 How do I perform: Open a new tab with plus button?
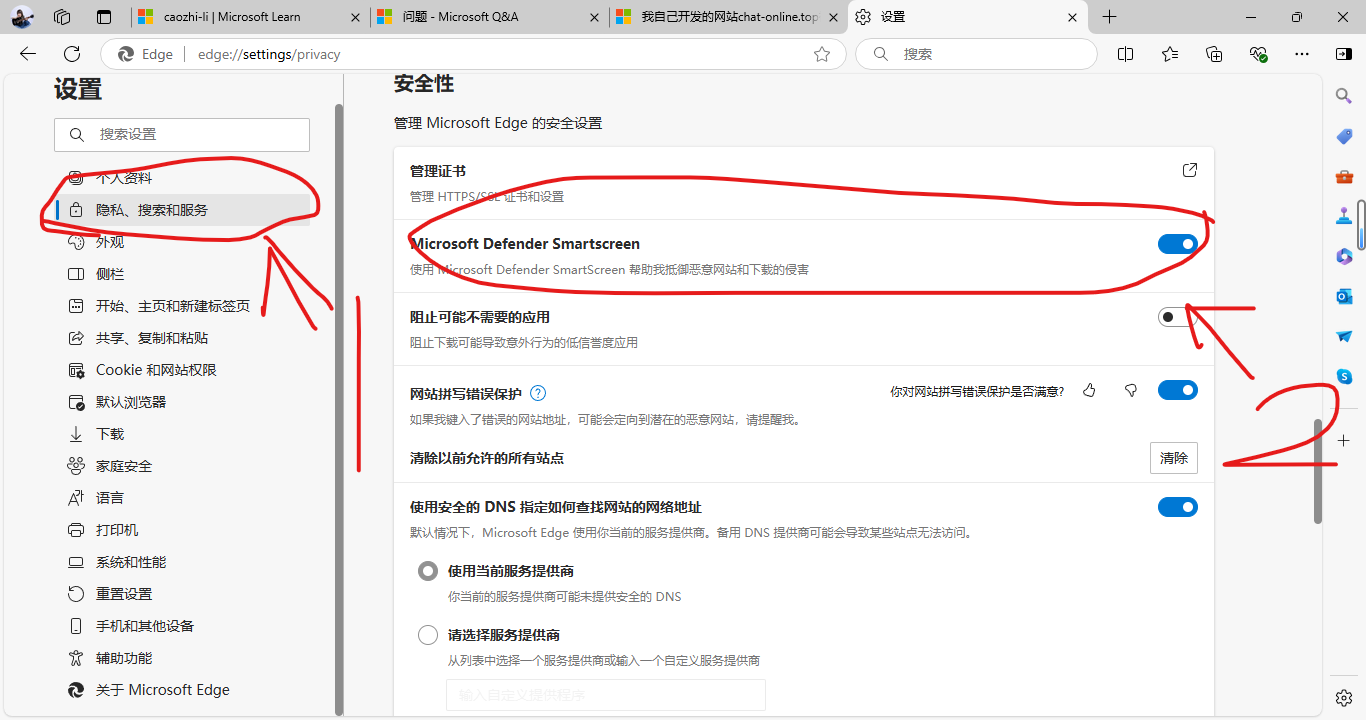point(1109,17)
